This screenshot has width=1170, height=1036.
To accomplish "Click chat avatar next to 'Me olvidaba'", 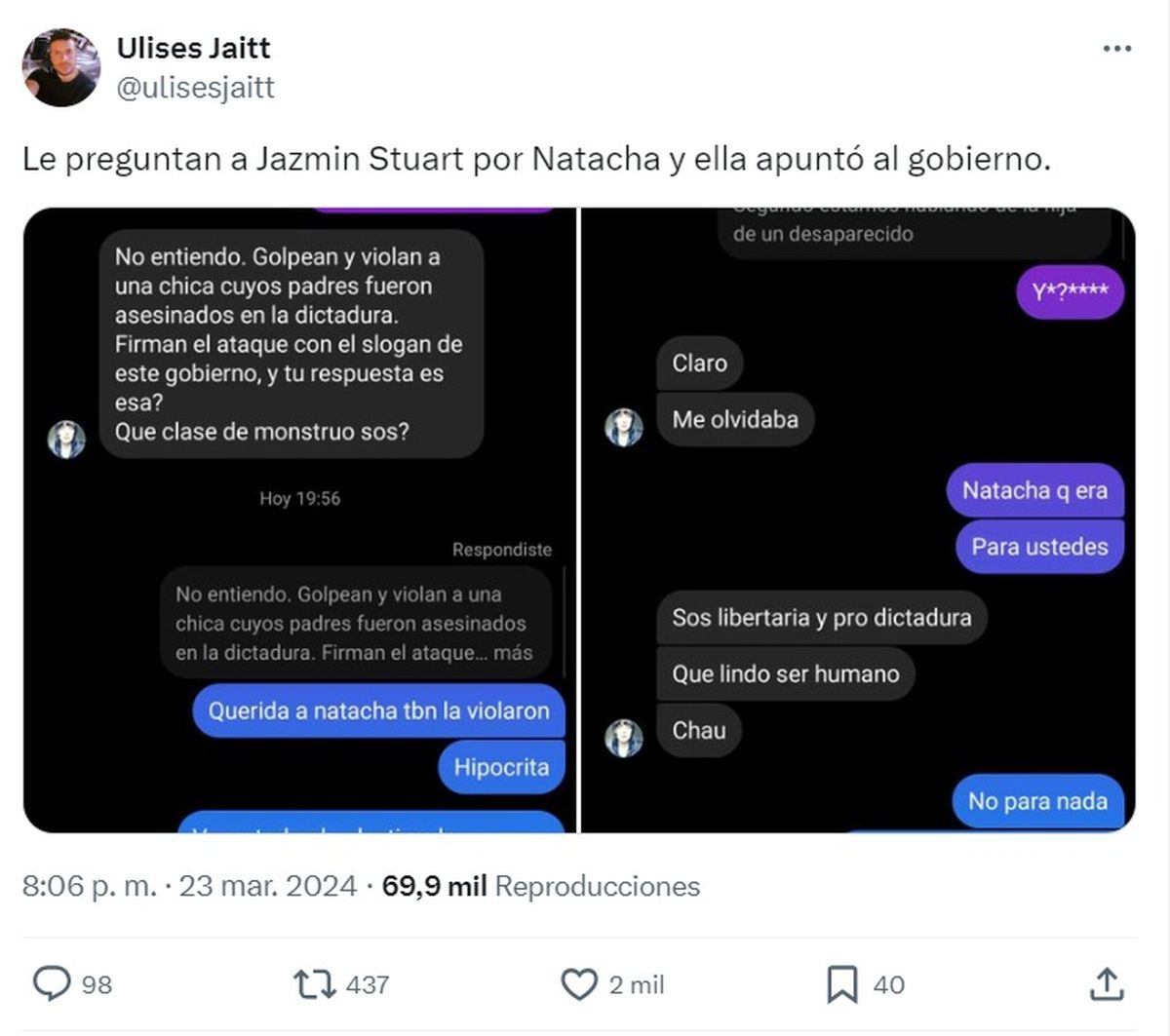I will (x=624, y=427).
